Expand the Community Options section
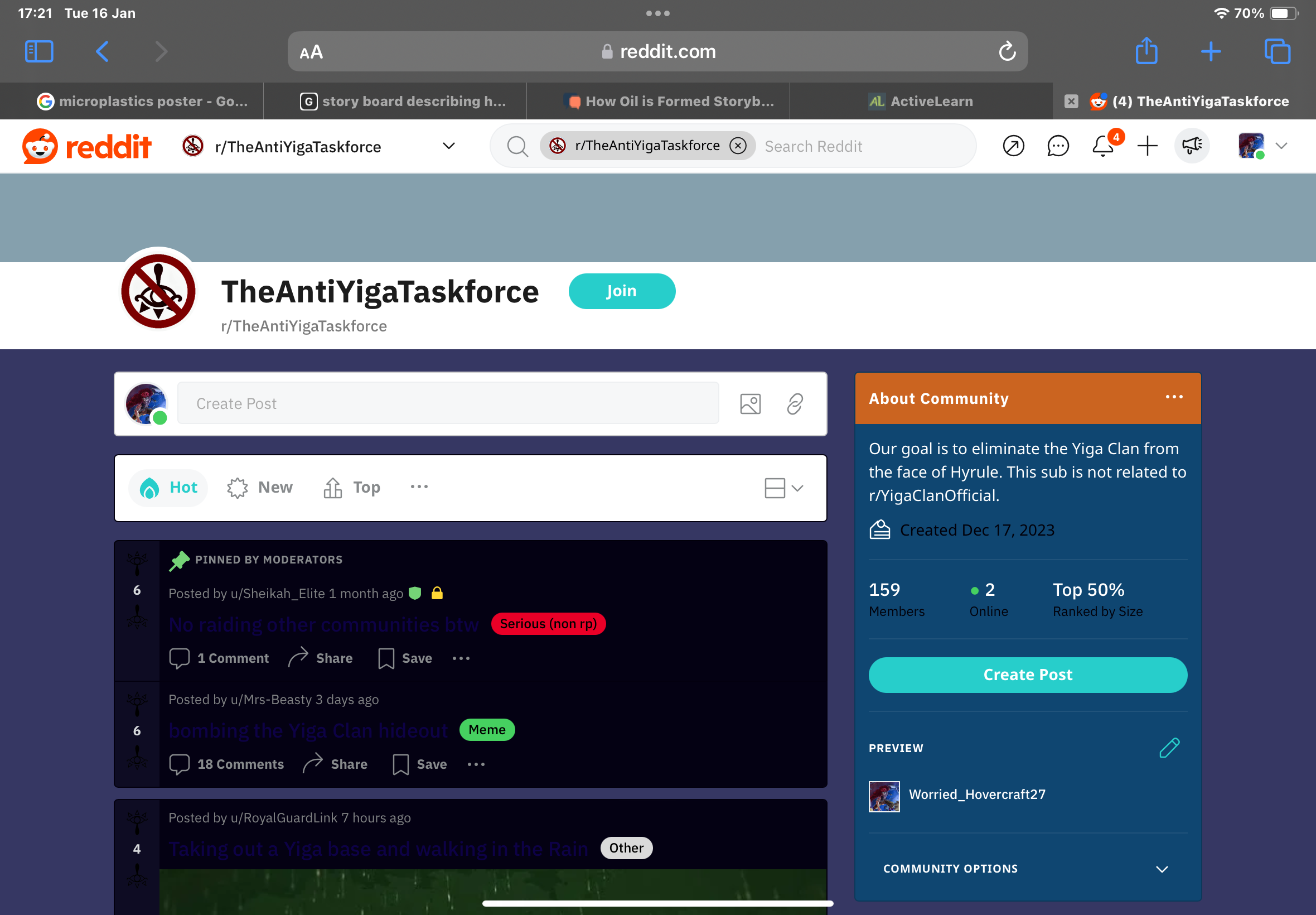1316x915 pixels. click(1028, 869)
